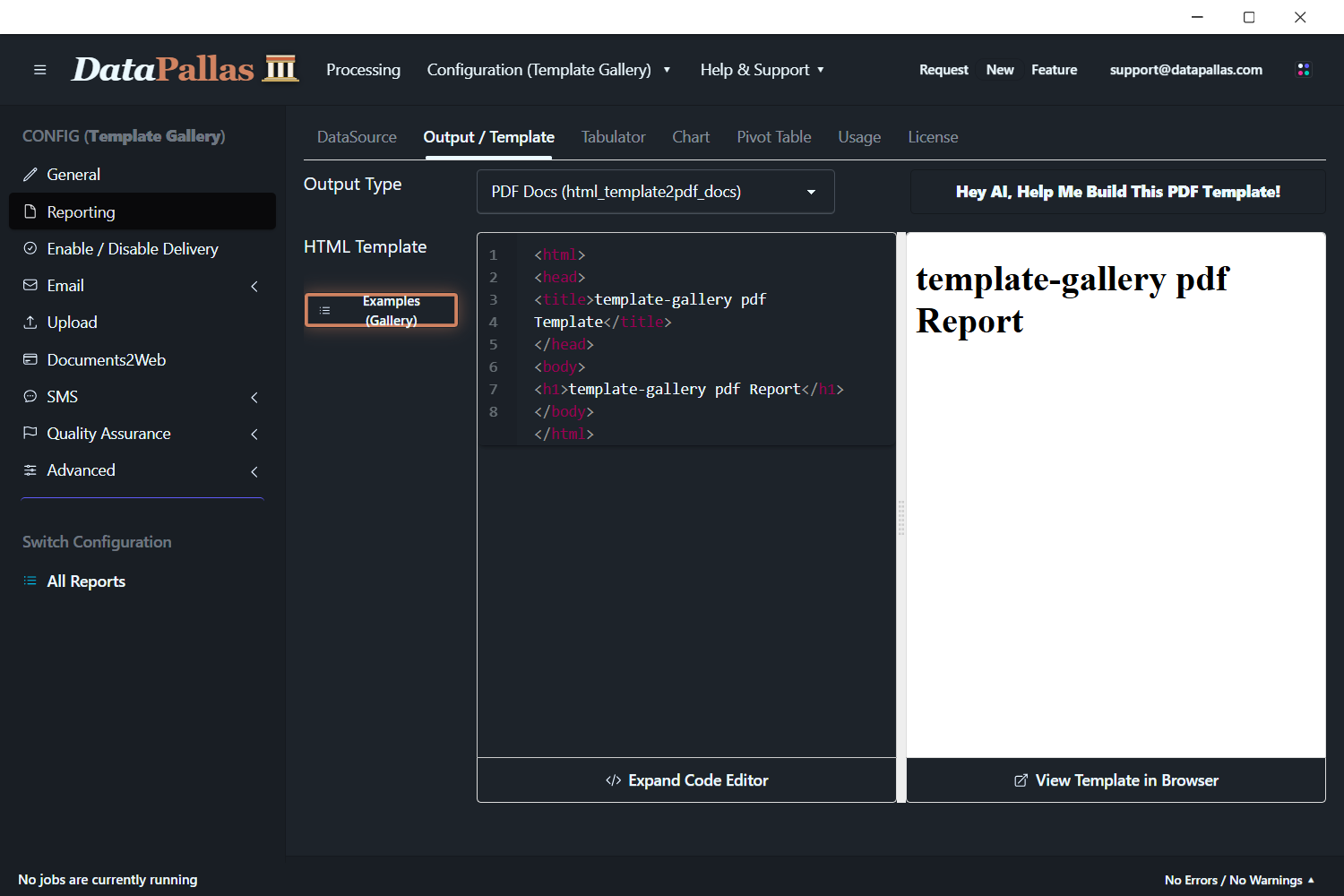The width and height of the screenshot is (1344, 896).
Task: Open the Pivot Table tab
Action: tap(774, 137)
